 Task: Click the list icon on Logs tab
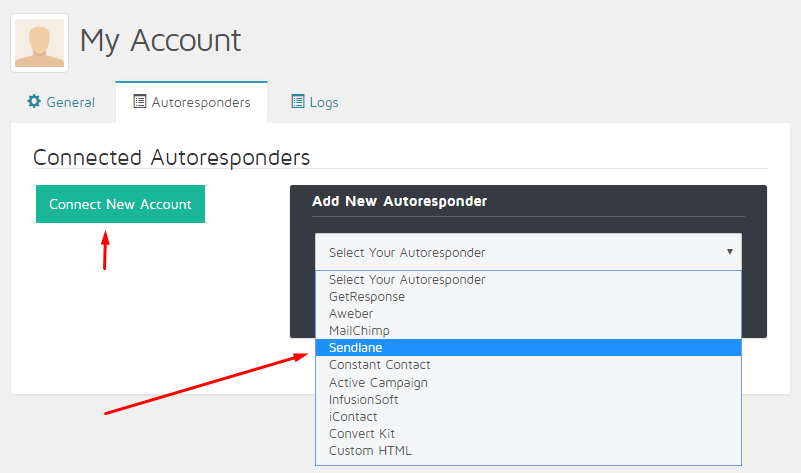click(x=298, y=101)
